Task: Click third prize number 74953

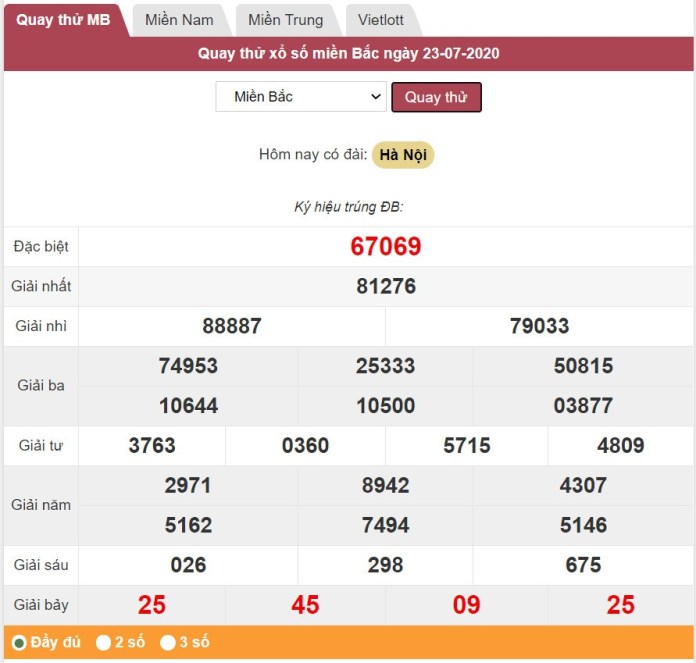Action: 188,366
